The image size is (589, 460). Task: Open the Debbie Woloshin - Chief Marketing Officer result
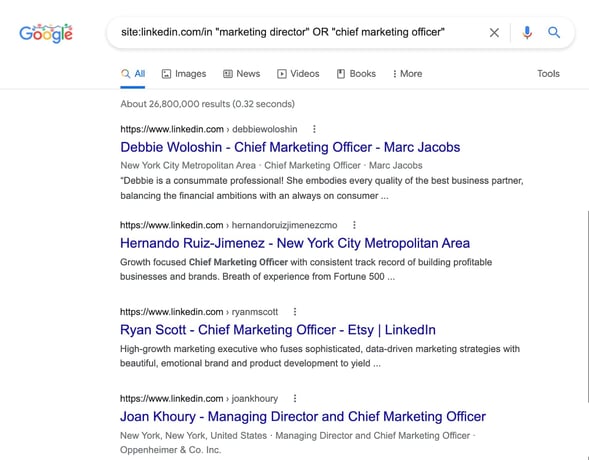click(290, 147)
